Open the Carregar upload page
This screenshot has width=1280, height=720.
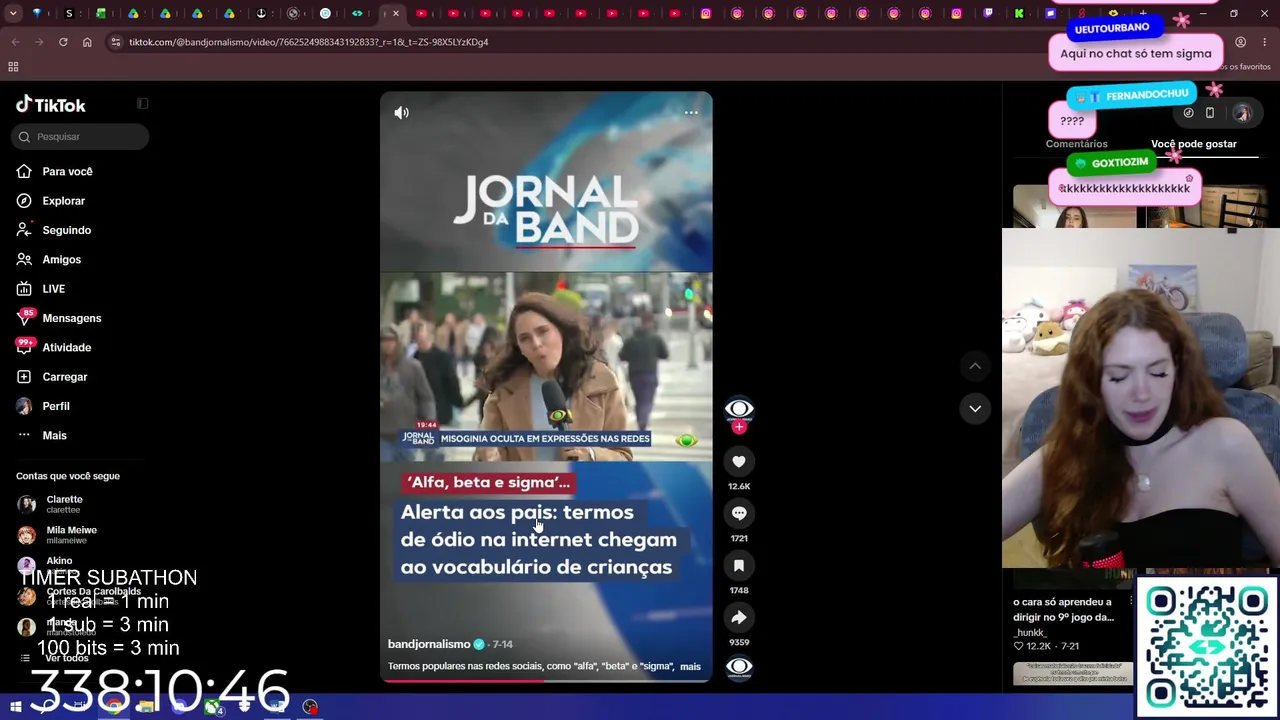(64, 377)
